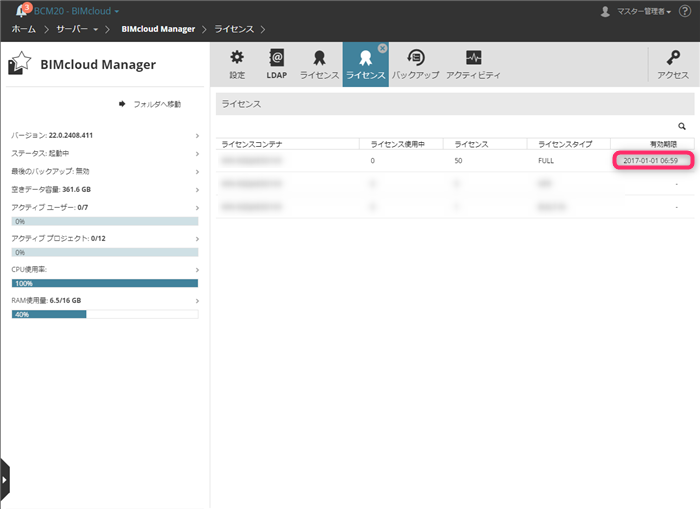Viewport: 700px width, 509px height.
Task: Open the notification bell with badge 3
Action: tap(22, 10)
